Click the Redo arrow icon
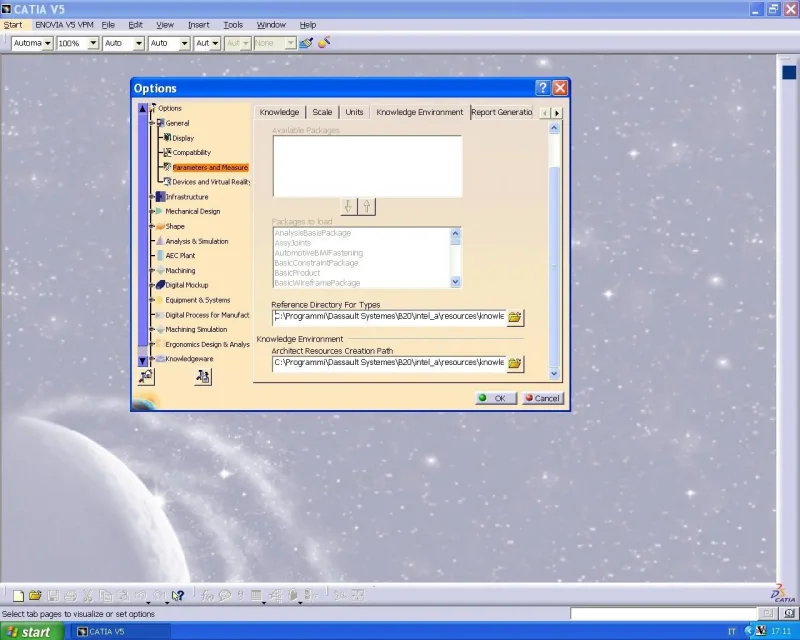800x640 pixels. [x=159, y=596]
